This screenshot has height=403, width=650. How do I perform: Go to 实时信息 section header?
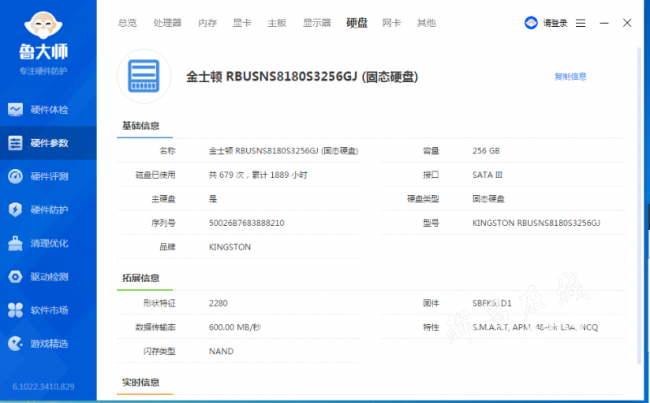click(141, 382)
